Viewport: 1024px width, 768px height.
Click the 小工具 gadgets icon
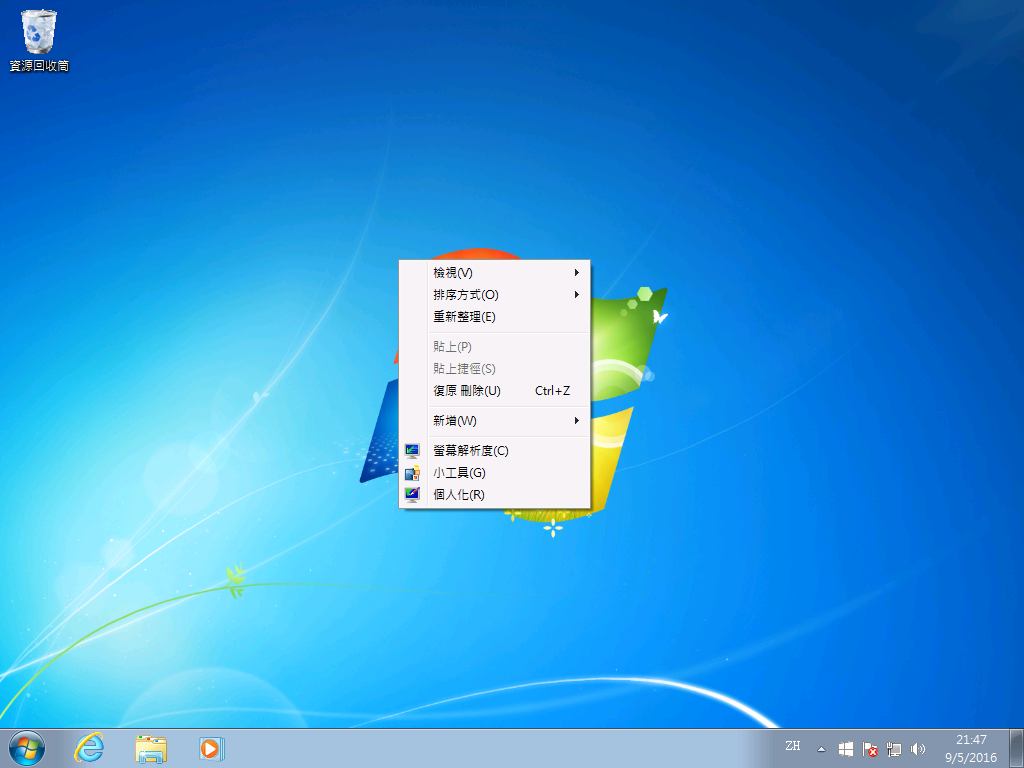coord(411,473)
